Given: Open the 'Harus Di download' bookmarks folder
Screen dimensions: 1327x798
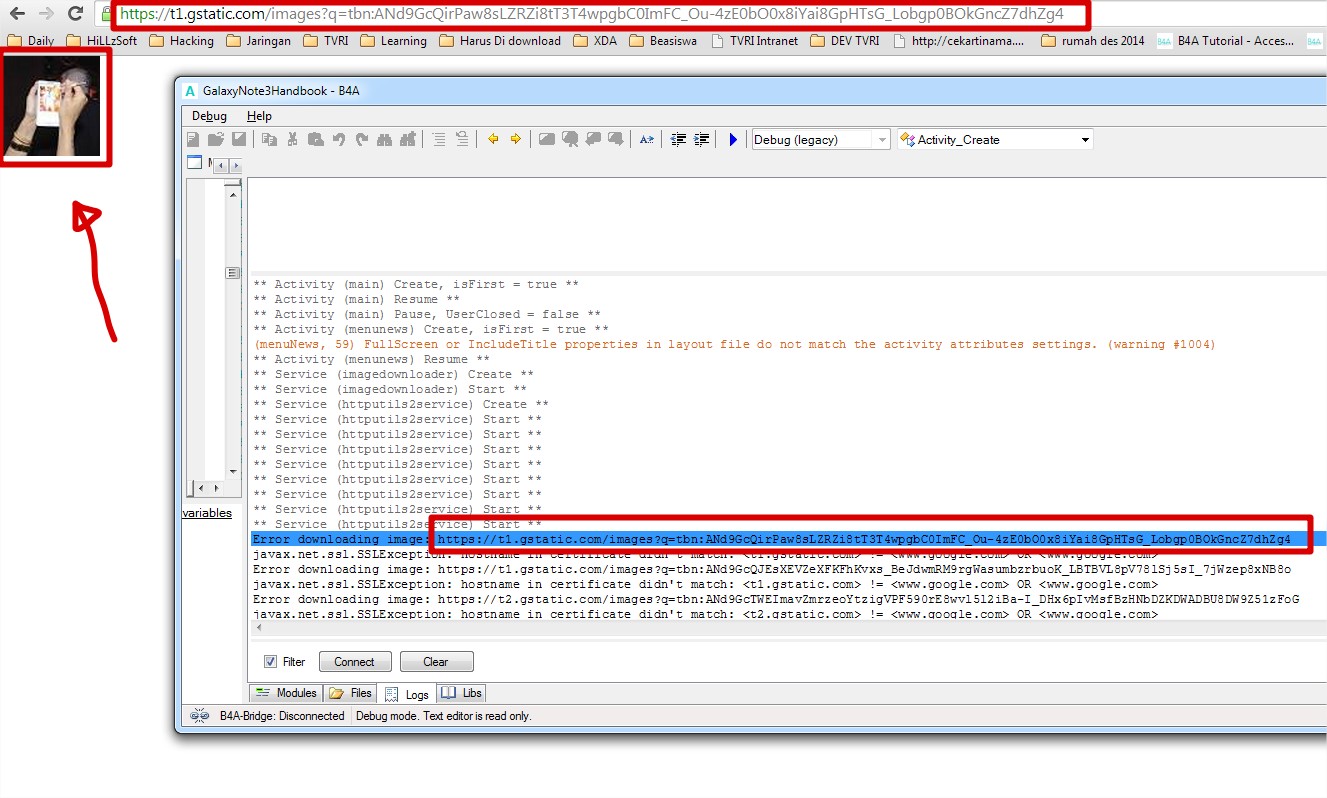Looking at the screenshot, I should pyautogui.click(x=500, y=41).
